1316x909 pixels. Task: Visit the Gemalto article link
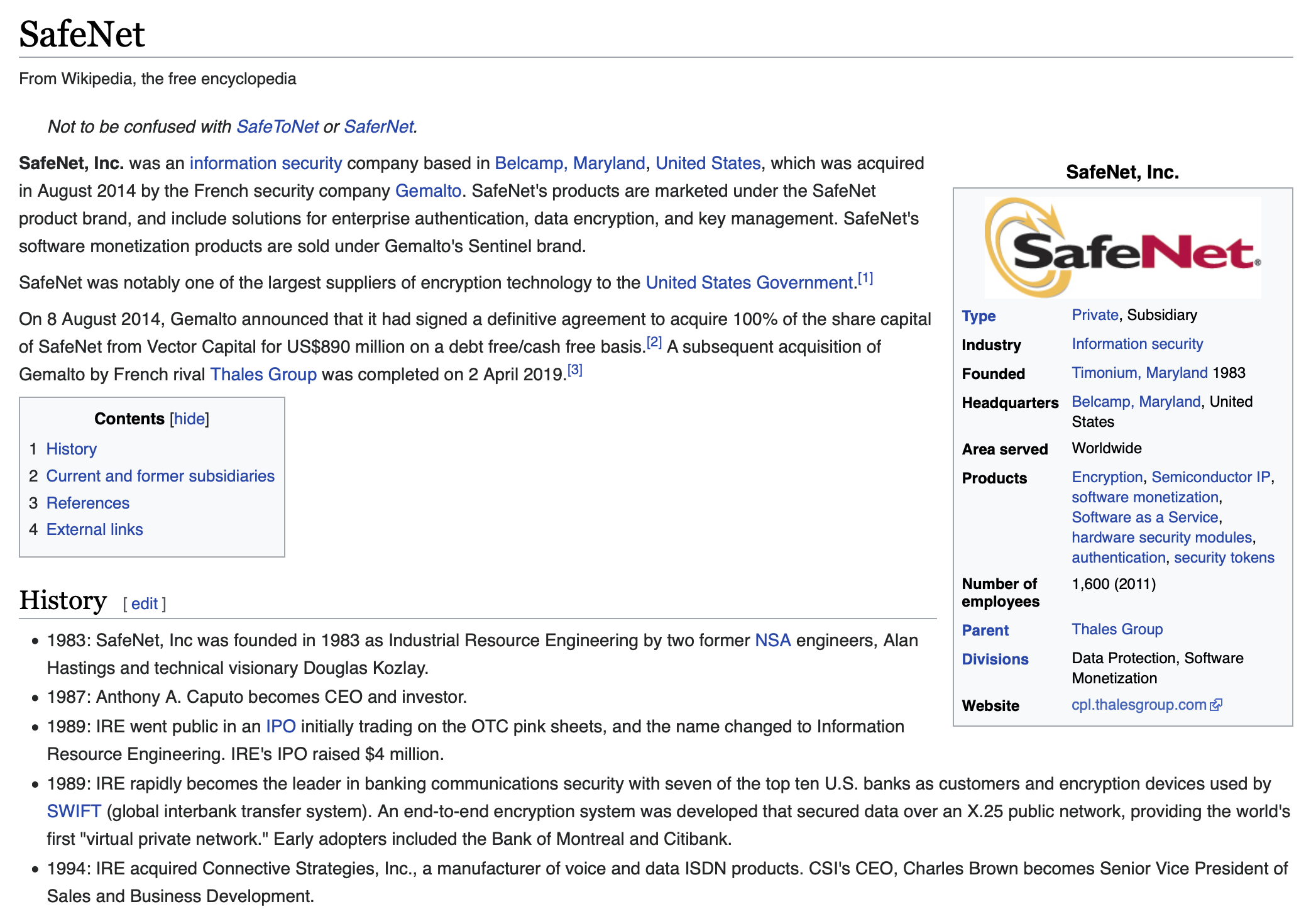[x=428, y=190]
